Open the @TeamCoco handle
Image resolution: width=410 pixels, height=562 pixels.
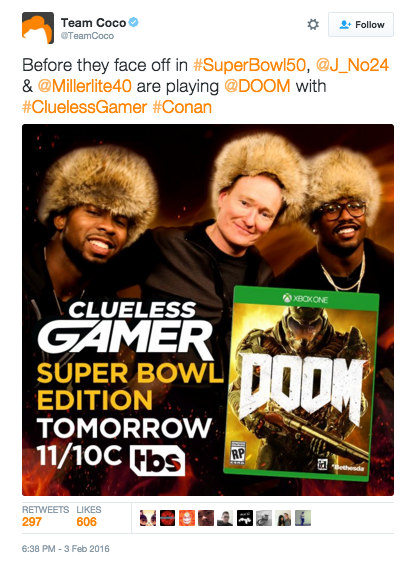coord(87,36)
